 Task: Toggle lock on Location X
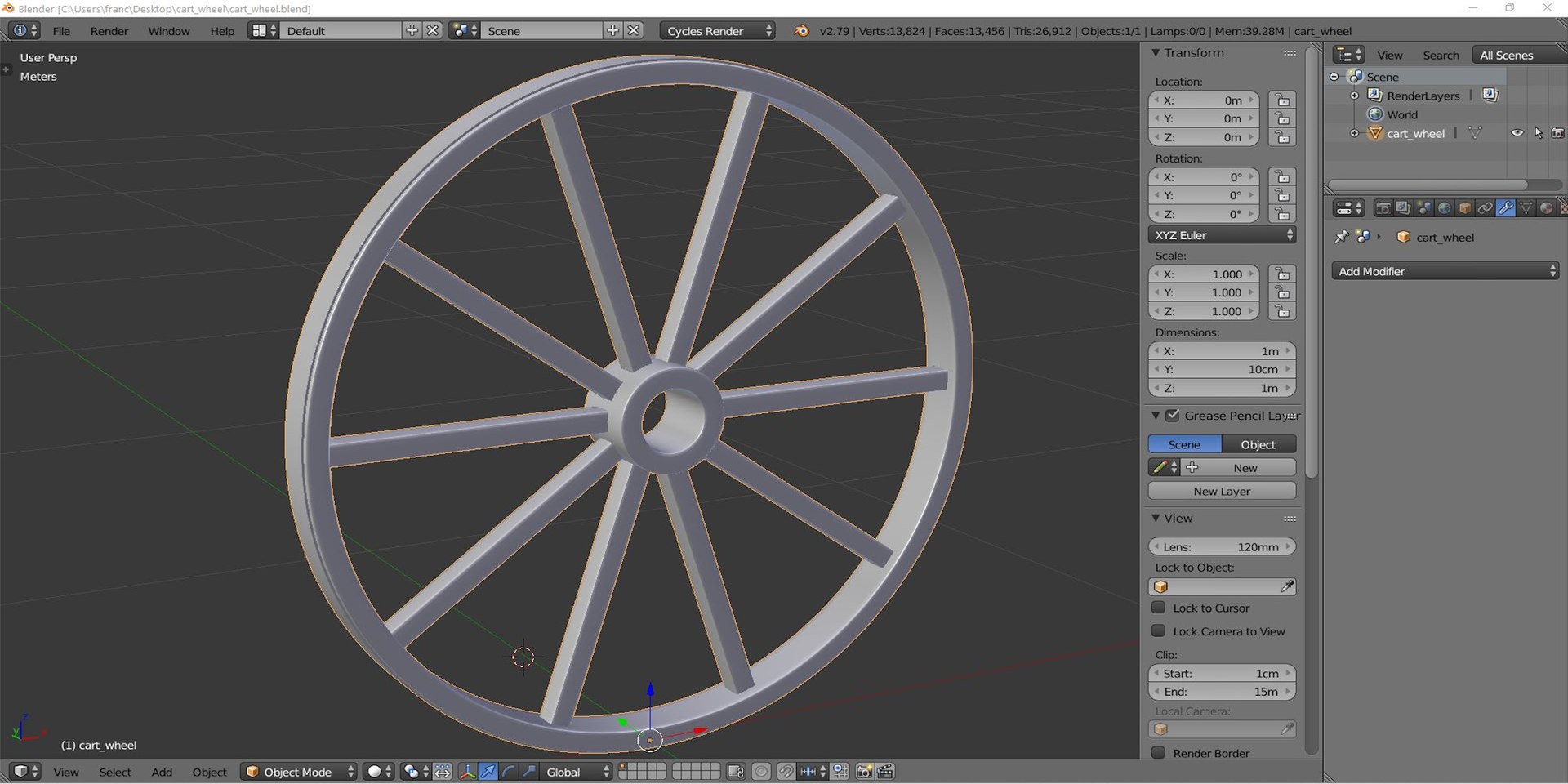tap(1282, 100)
